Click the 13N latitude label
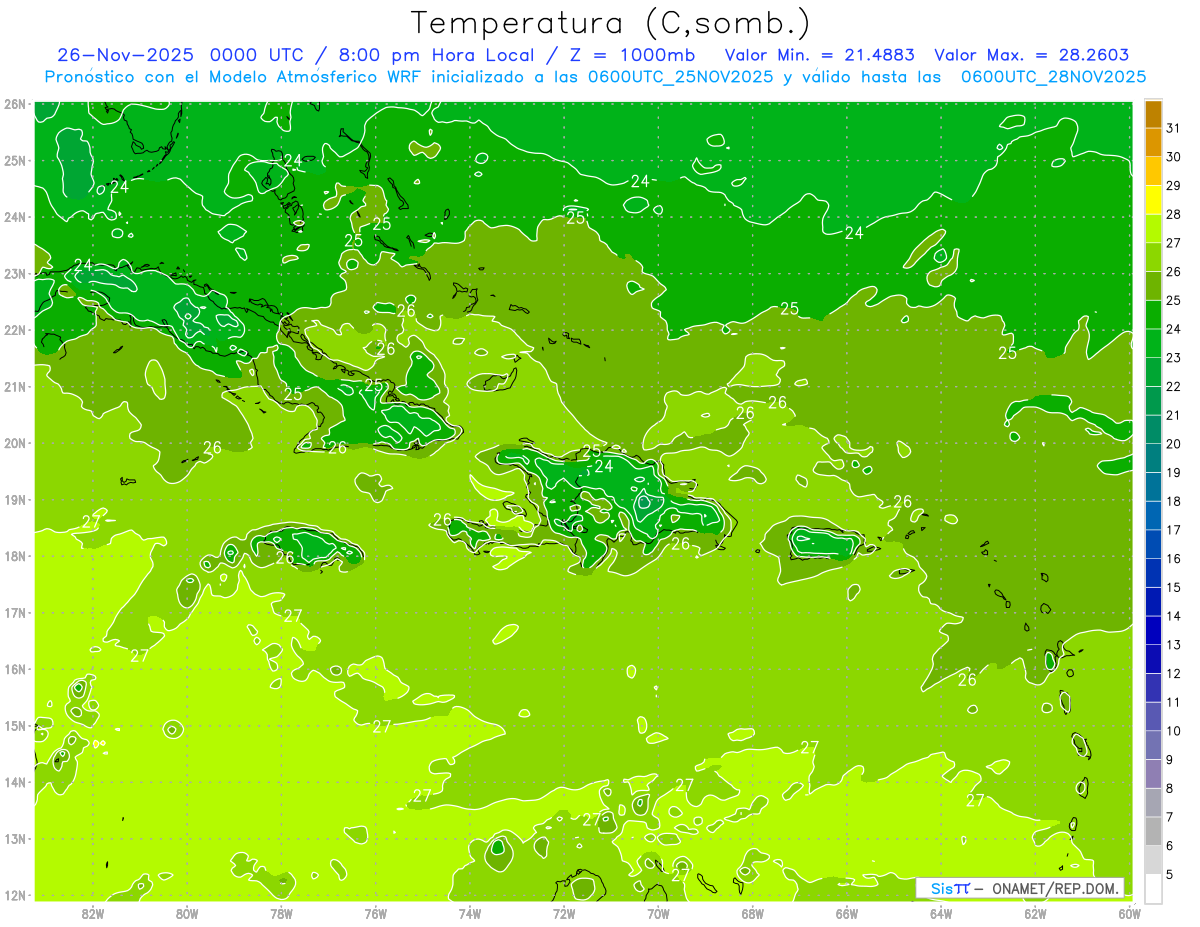 pos(15,838)
